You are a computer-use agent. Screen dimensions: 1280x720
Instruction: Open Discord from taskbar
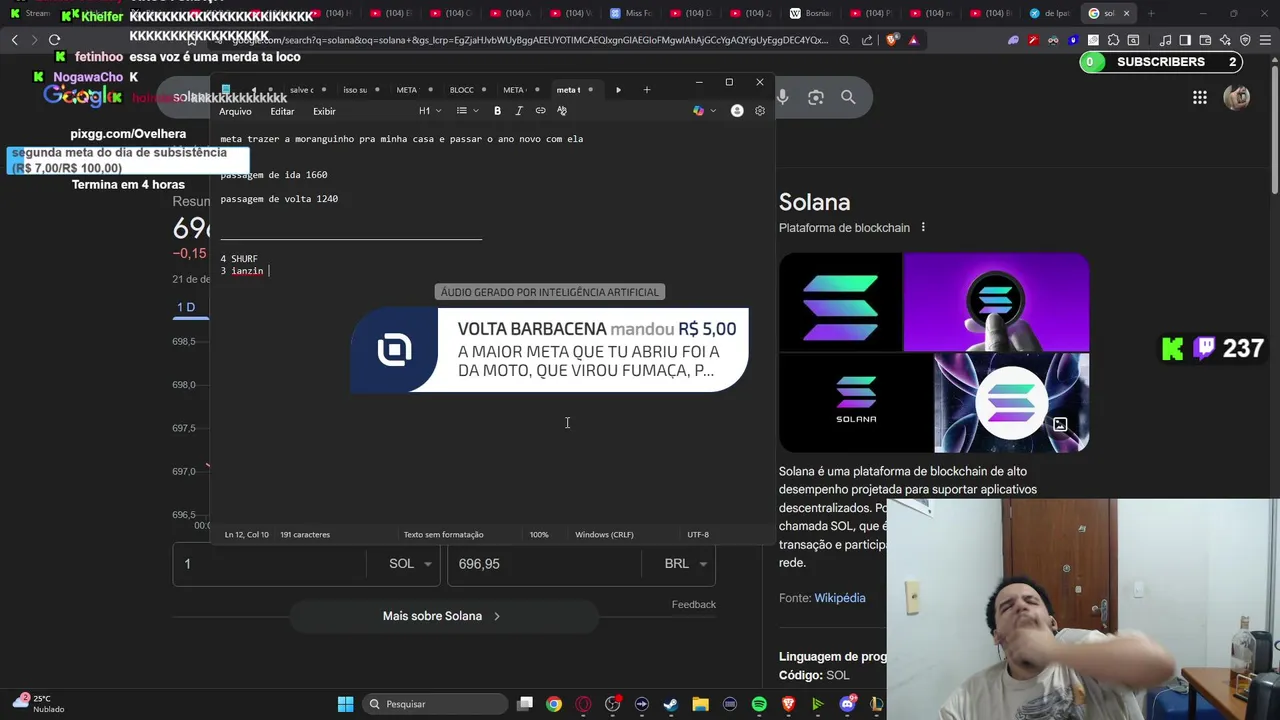pos(847,704)
